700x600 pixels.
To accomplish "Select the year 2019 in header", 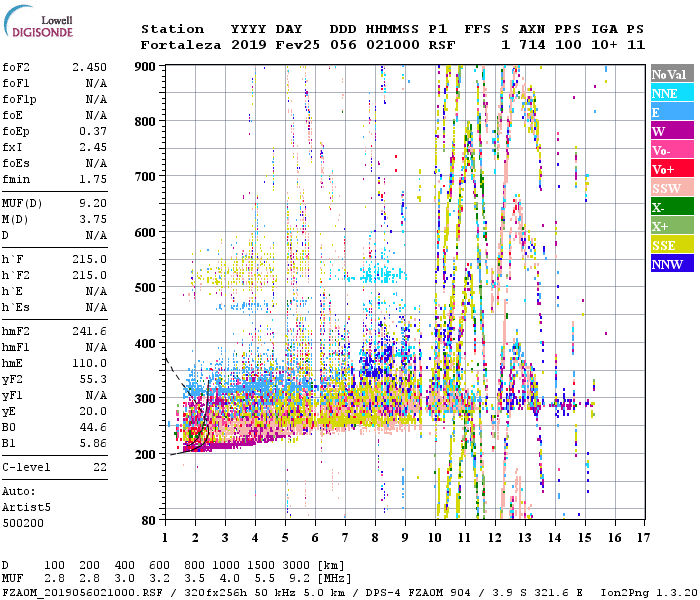I will [x=249, y=45].
